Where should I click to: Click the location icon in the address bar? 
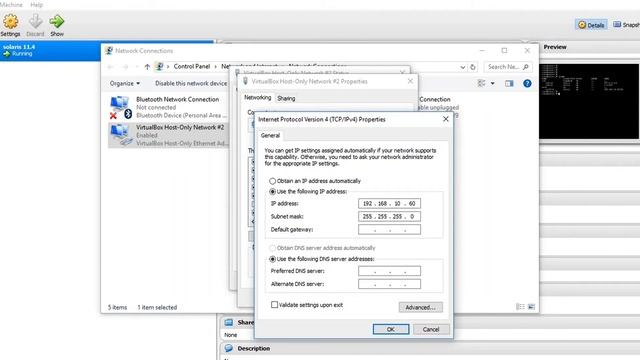point(159,67)
